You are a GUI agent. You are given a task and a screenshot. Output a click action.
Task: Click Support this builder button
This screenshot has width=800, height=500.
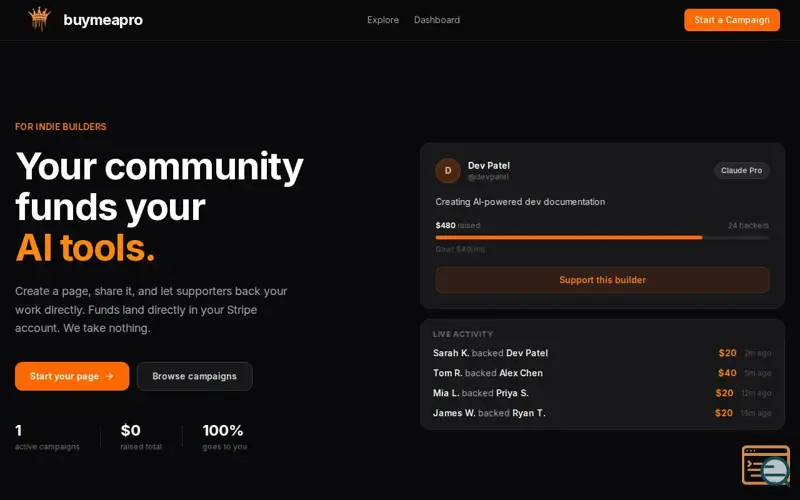pos(602,280)
